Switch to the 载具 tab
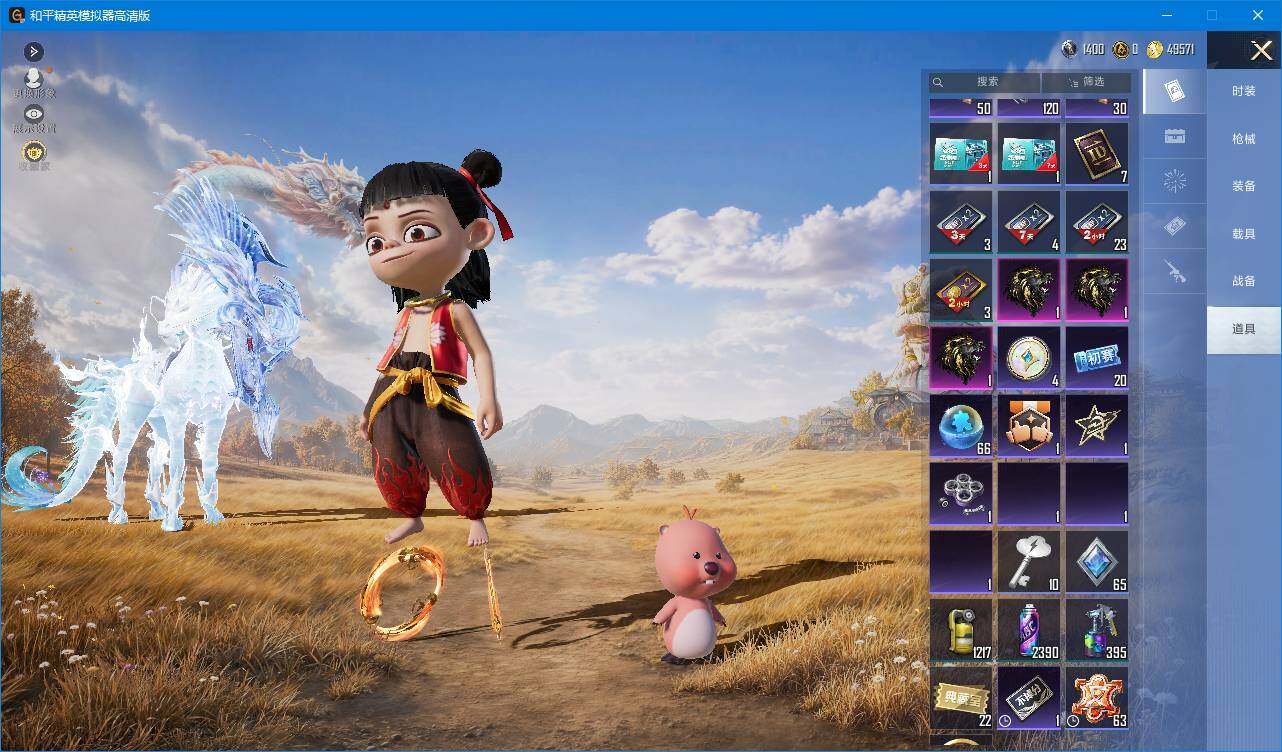Screen dimensions: 1282x752 tap(1244, 234)
